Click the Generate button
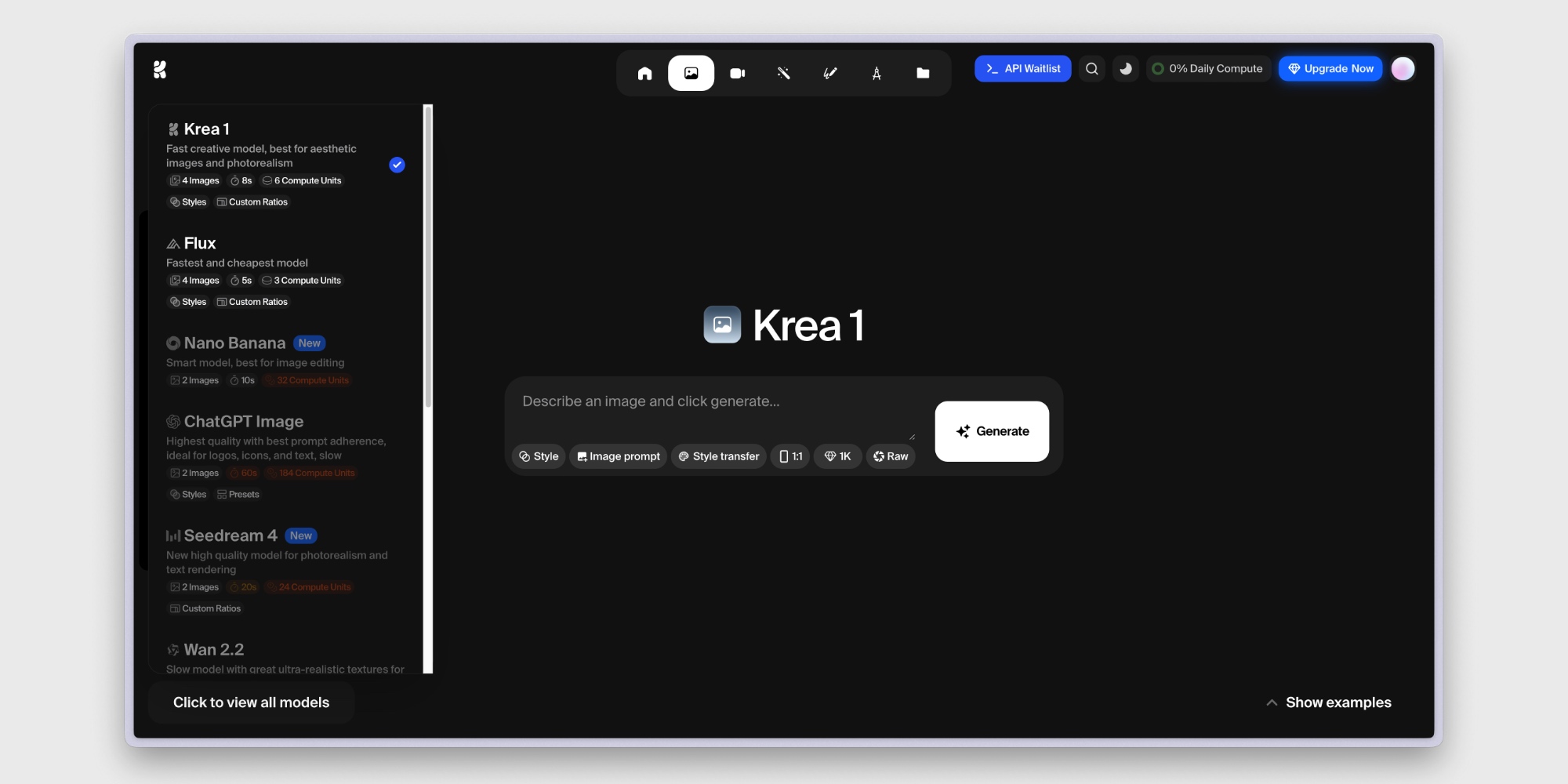 point(991,431)
